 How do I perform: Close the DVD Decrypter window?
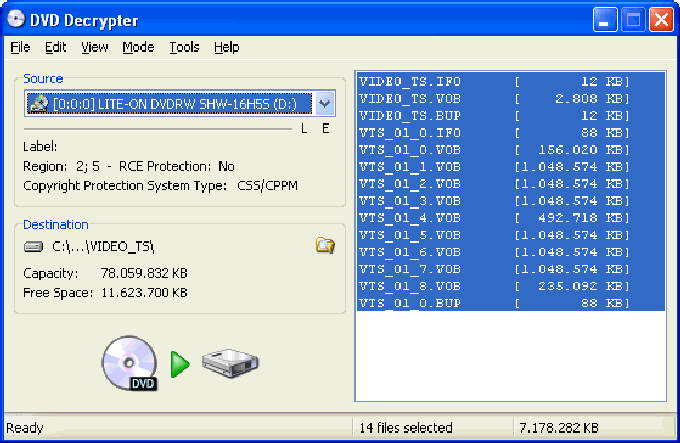[x=661, y=20]
